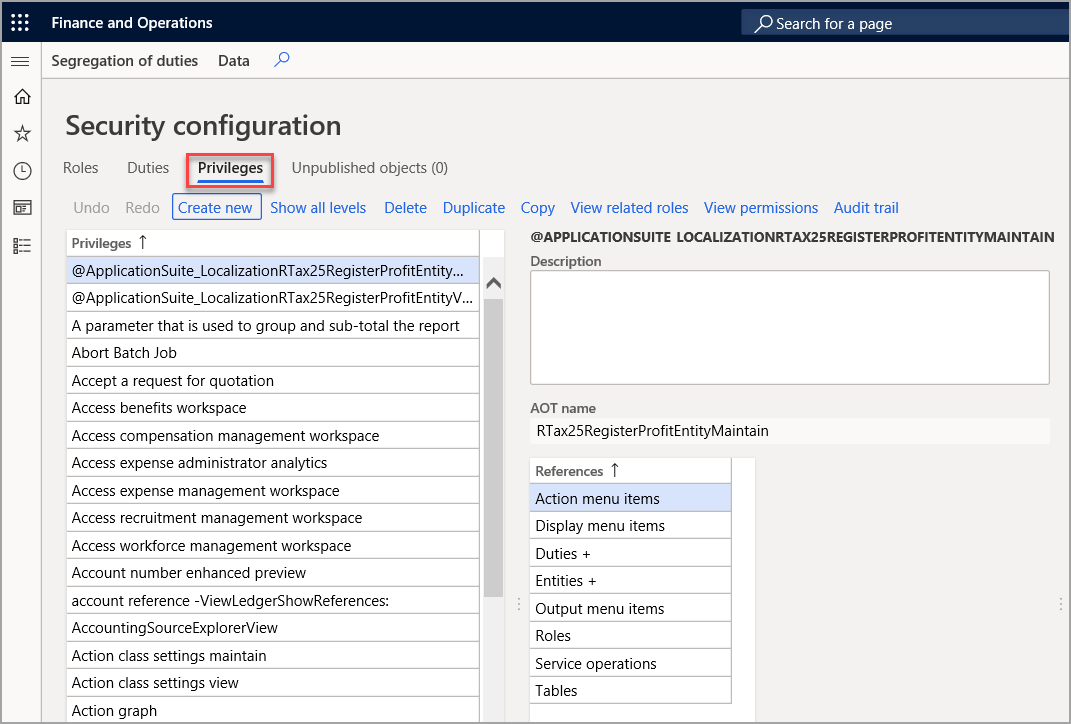Open the Audit trail link
The image size is (1071, 724).
click(x=866, y=207)
